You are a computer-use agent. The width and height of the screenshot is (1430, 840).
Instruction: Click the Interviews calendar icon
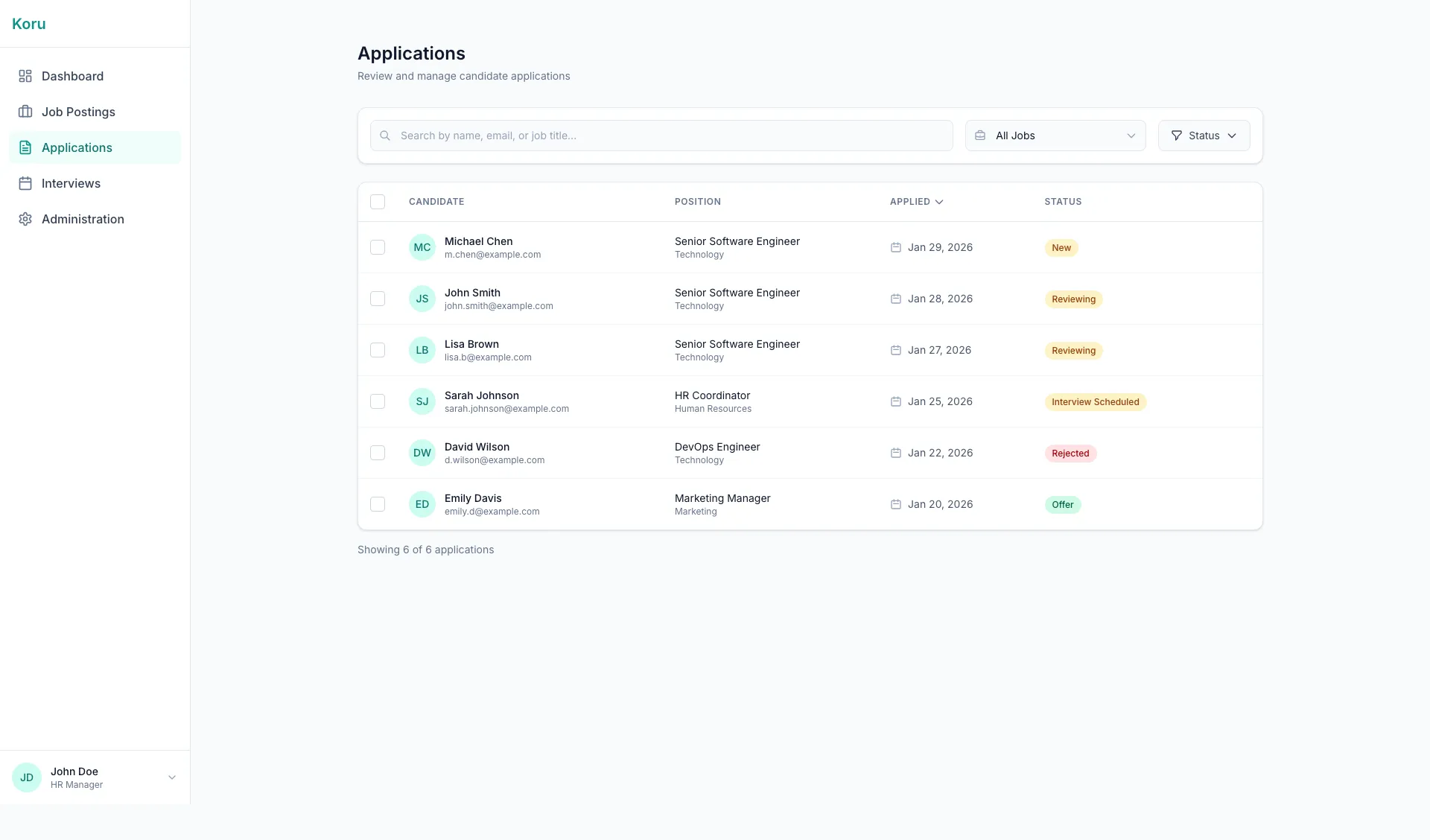[25, 183]
